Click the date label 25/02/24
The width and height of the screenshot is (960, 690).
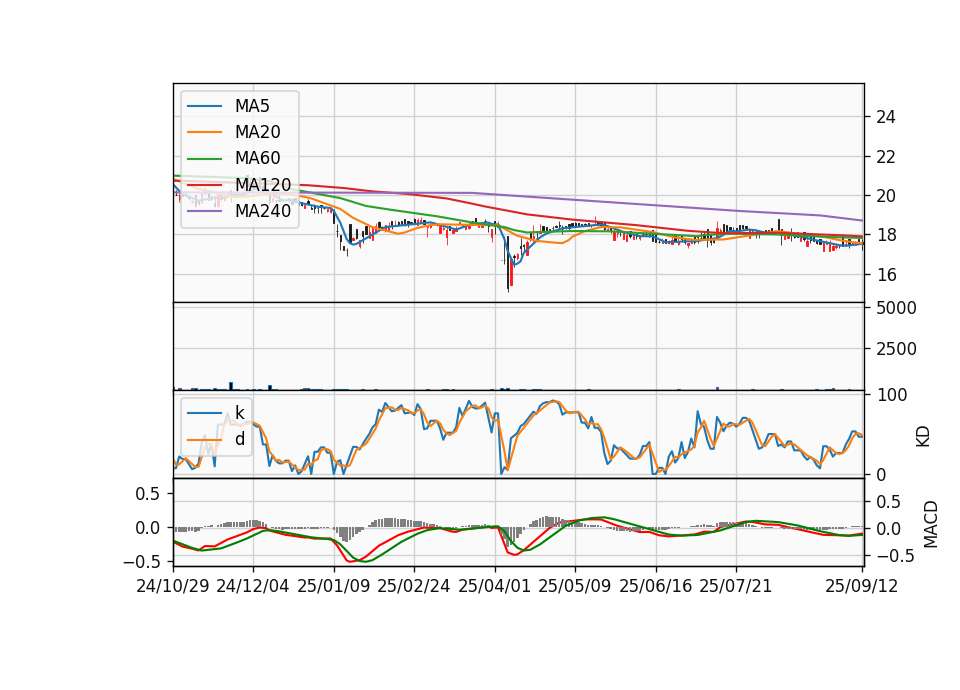[x=414, y=586]
